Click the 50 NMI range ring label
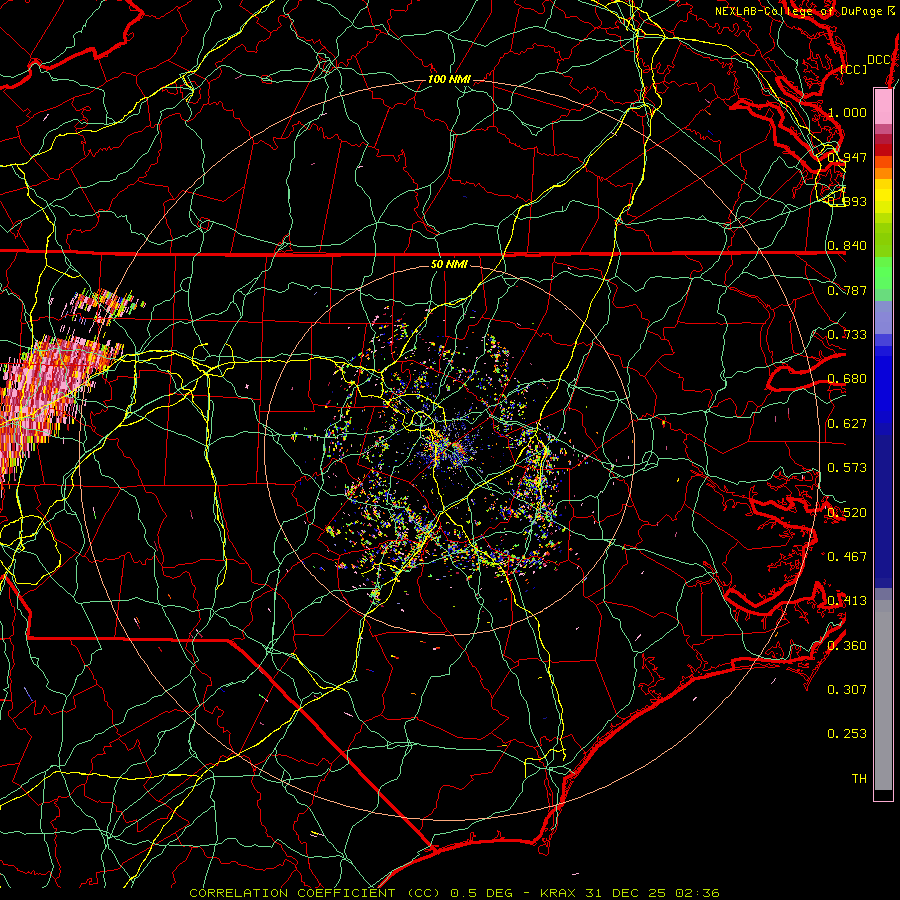This screenshot has height=900, width=900. point(449,264)
